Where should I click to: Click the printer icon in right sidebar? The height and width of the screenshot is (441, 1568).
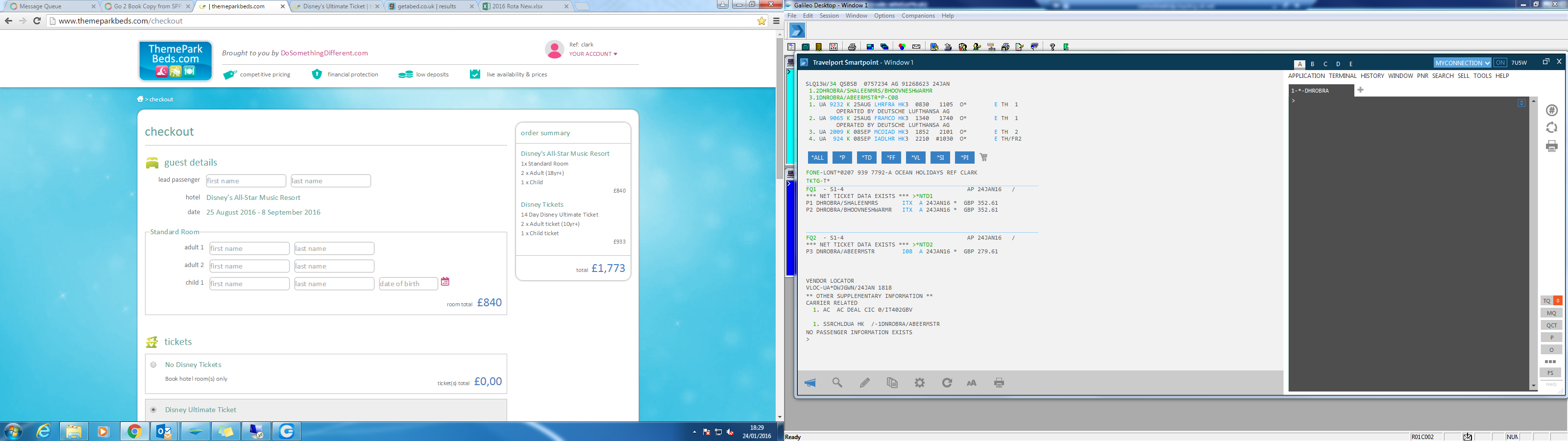1551,146
